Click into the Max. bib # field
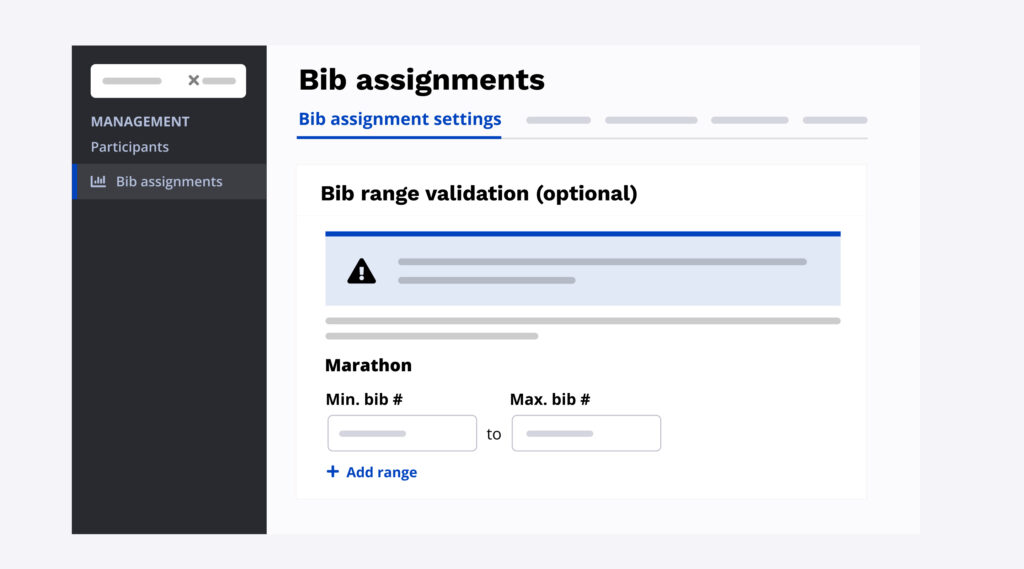Image resolution: width=1024 pixels, height=569 pixels. point(586,434)
